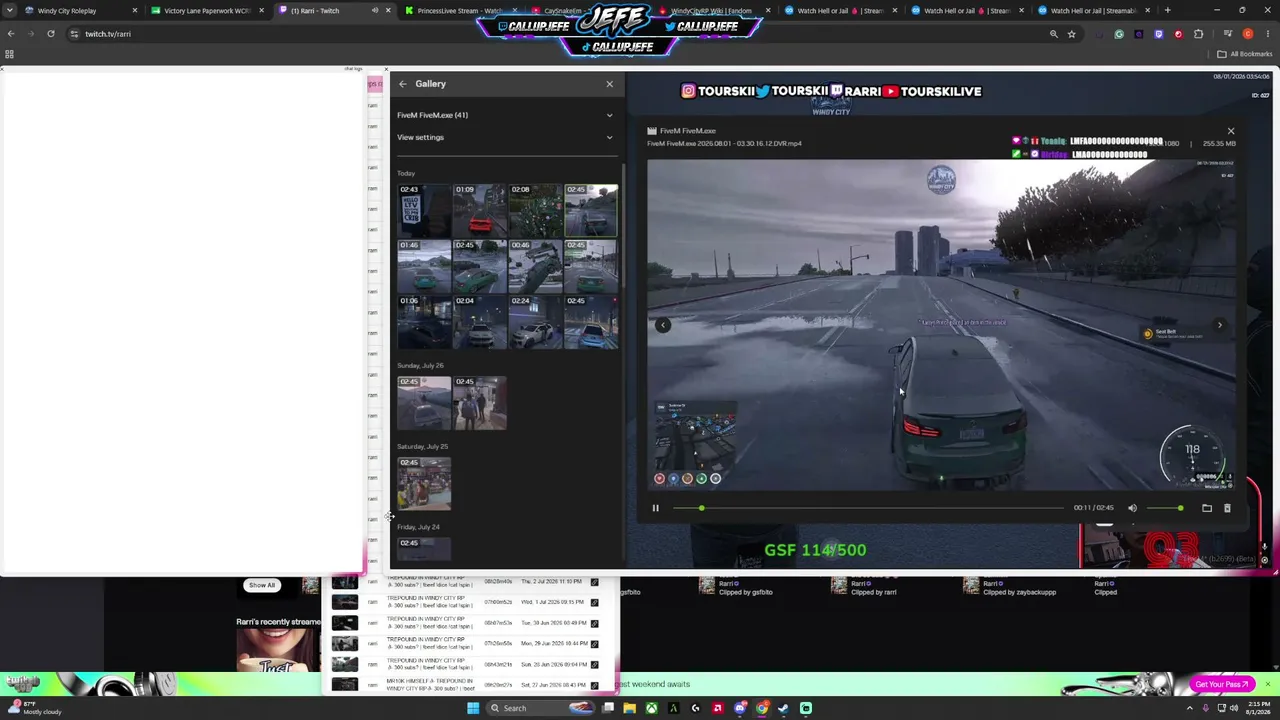Open the apps grid in the bookmarks bar
The width and height of the screenshot is (1280, 720).
9,54
